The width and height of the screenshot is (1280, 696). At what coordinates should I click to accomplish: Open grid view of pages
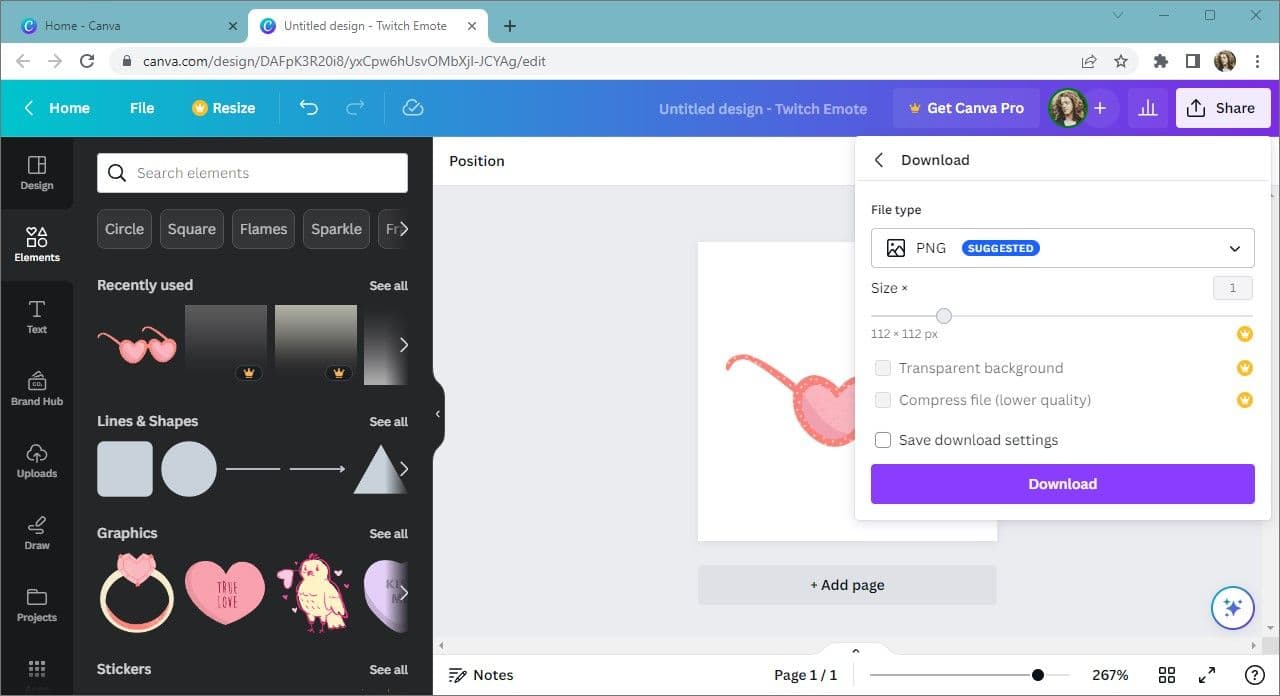(x=1166, y=675)
